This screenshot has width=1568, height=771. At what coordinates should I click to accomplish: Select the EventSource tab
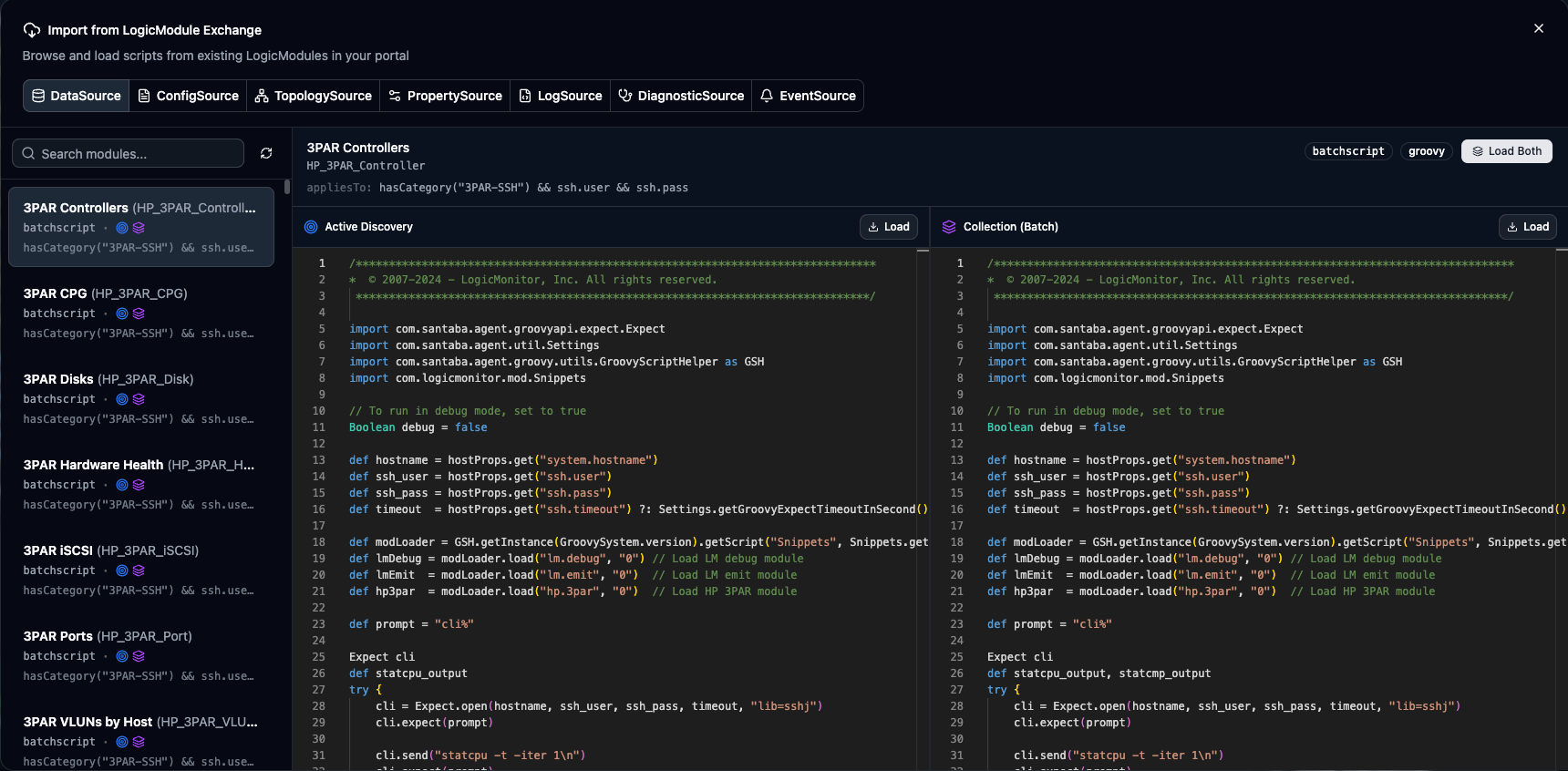808,96
